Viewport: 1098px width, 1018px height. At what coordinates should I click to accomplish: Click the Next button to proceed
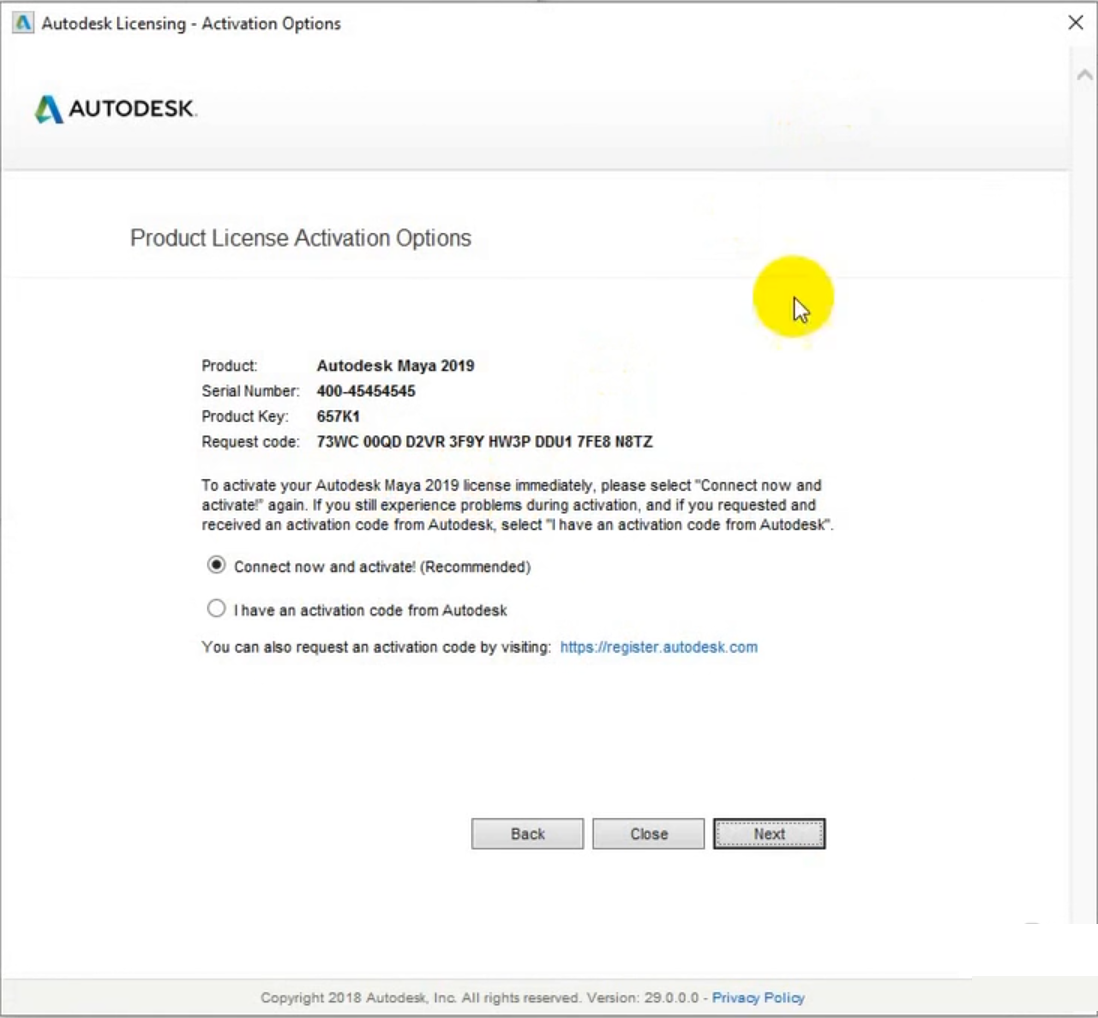click(x=769, y=834)
